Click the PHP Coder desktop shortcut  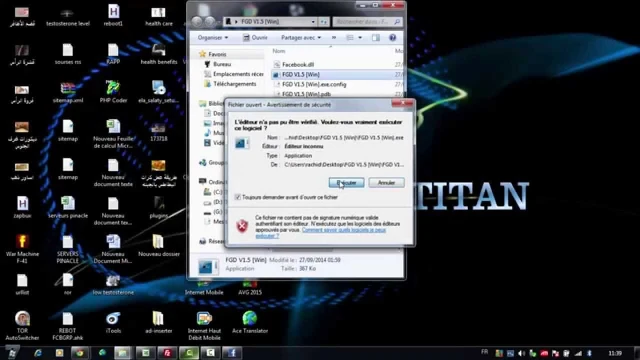coord(113,92)
